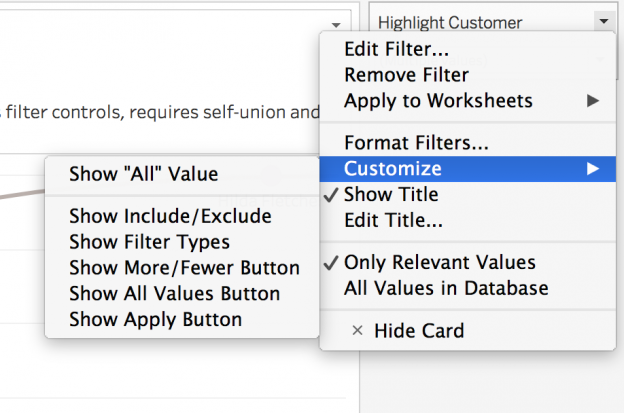
Task: Click the X icon beside Hide Card
Action: click(357, 330)
